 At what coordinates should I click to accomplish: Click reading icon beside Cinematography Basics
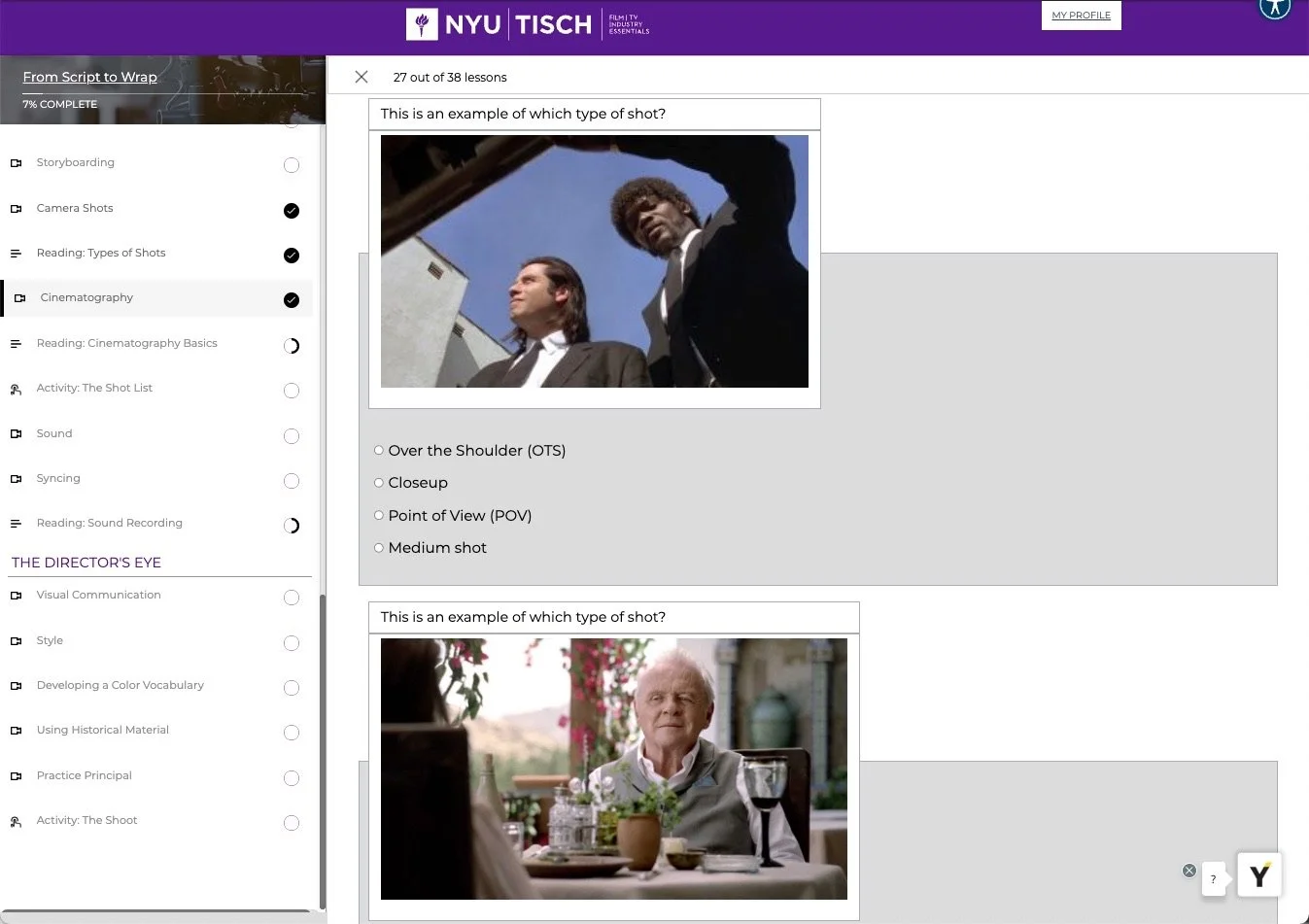[16, 344]
